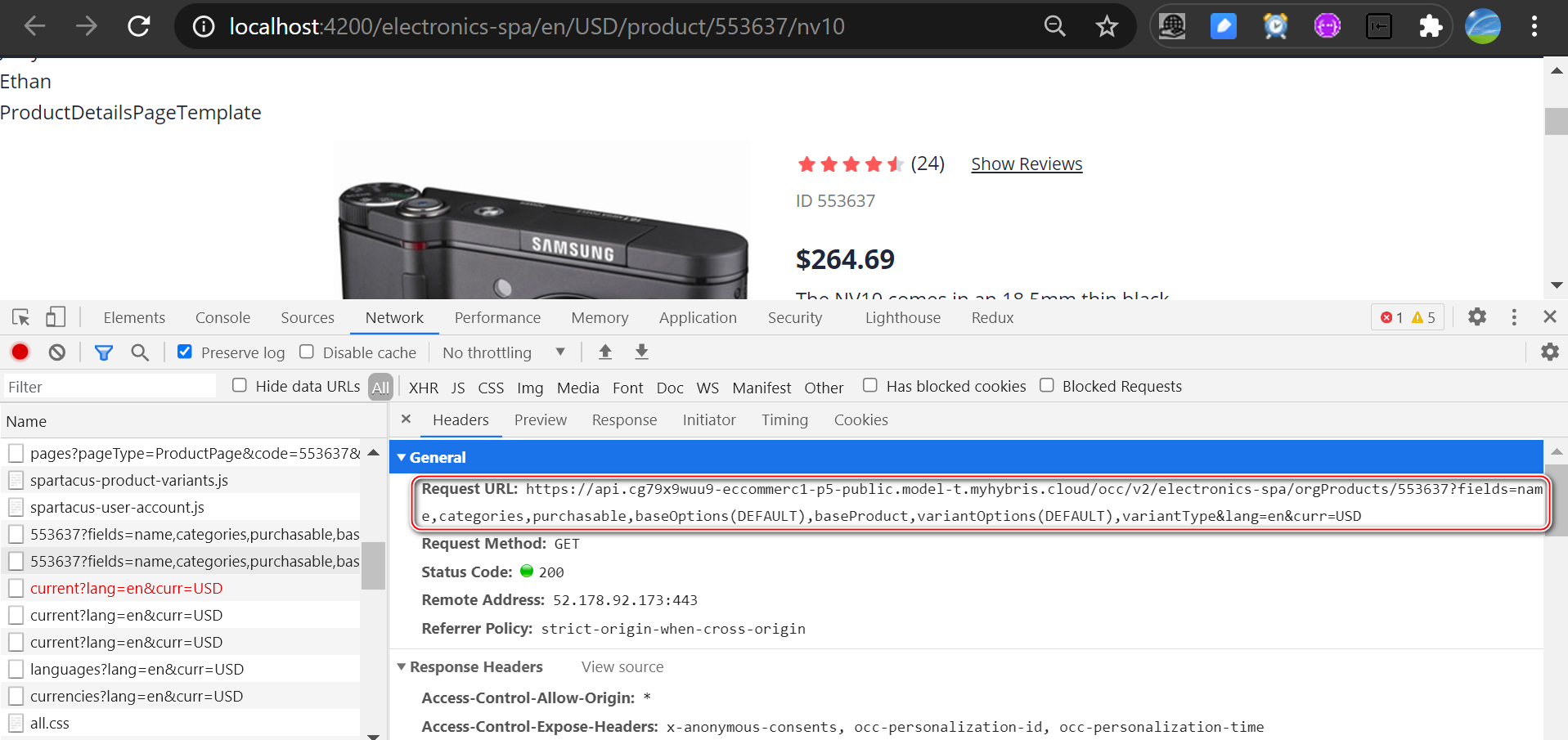The width and height of the screenshot is (1568, 740).
Task: Uncheck Preserve log
Action: 185,352
